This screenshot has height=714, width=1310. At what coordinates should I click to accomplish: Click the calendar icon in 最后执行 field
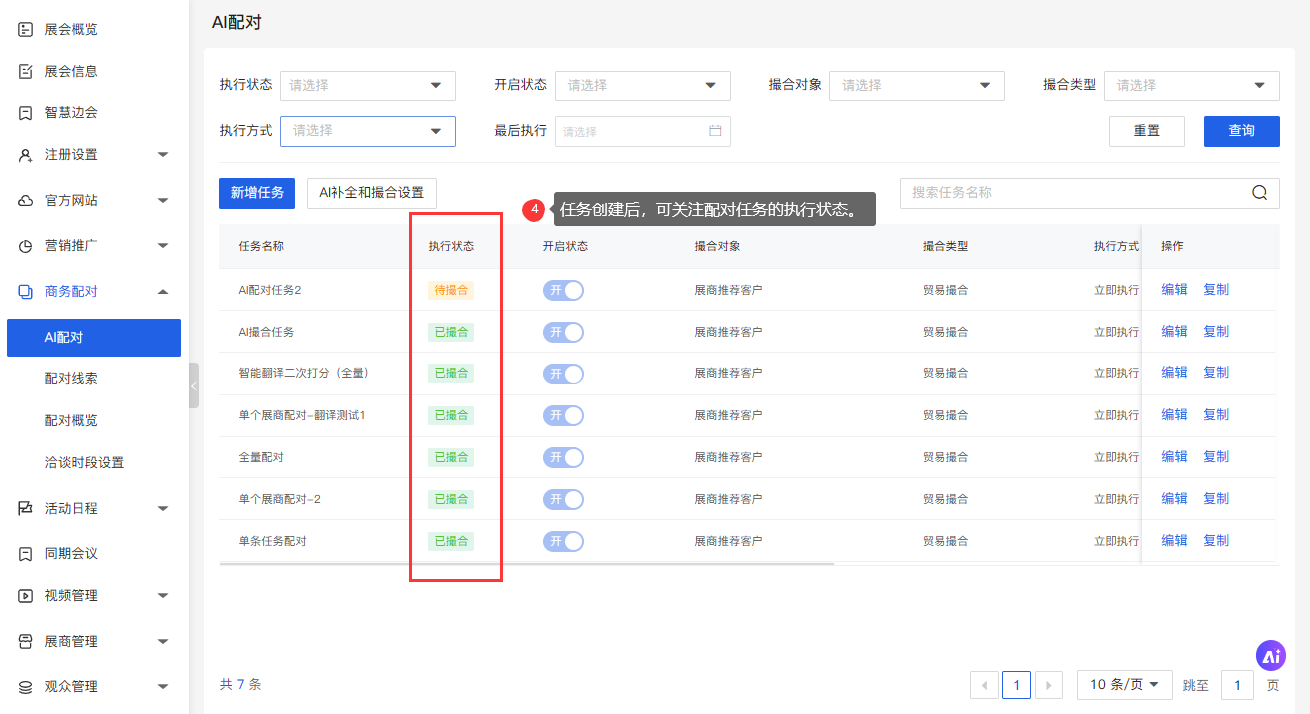(715, 131)
